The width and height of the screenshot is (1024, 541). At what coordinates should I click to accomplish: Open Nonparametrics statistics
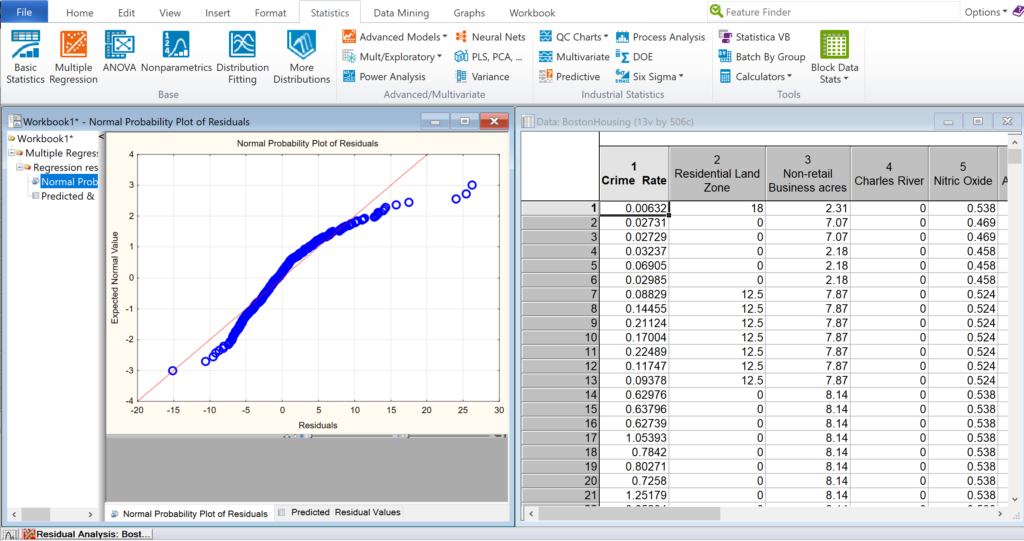point(176,52)
